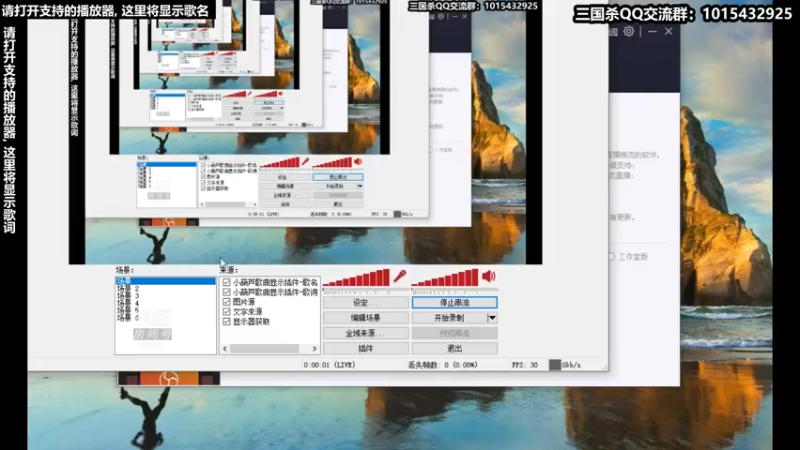Select the highlighted 场景 entry in the scenes list

pos(165,281)
